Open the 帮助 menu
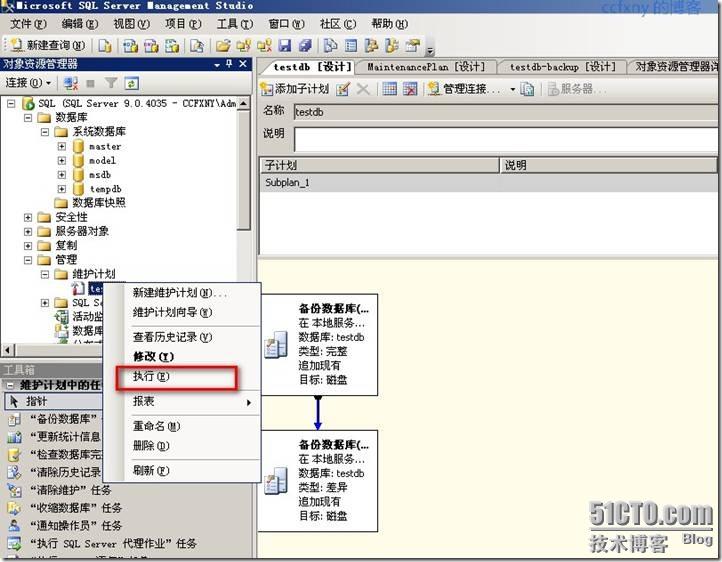The width and height of the screenshot is (722, 562). pyautogui.click(x=390, y=24)
